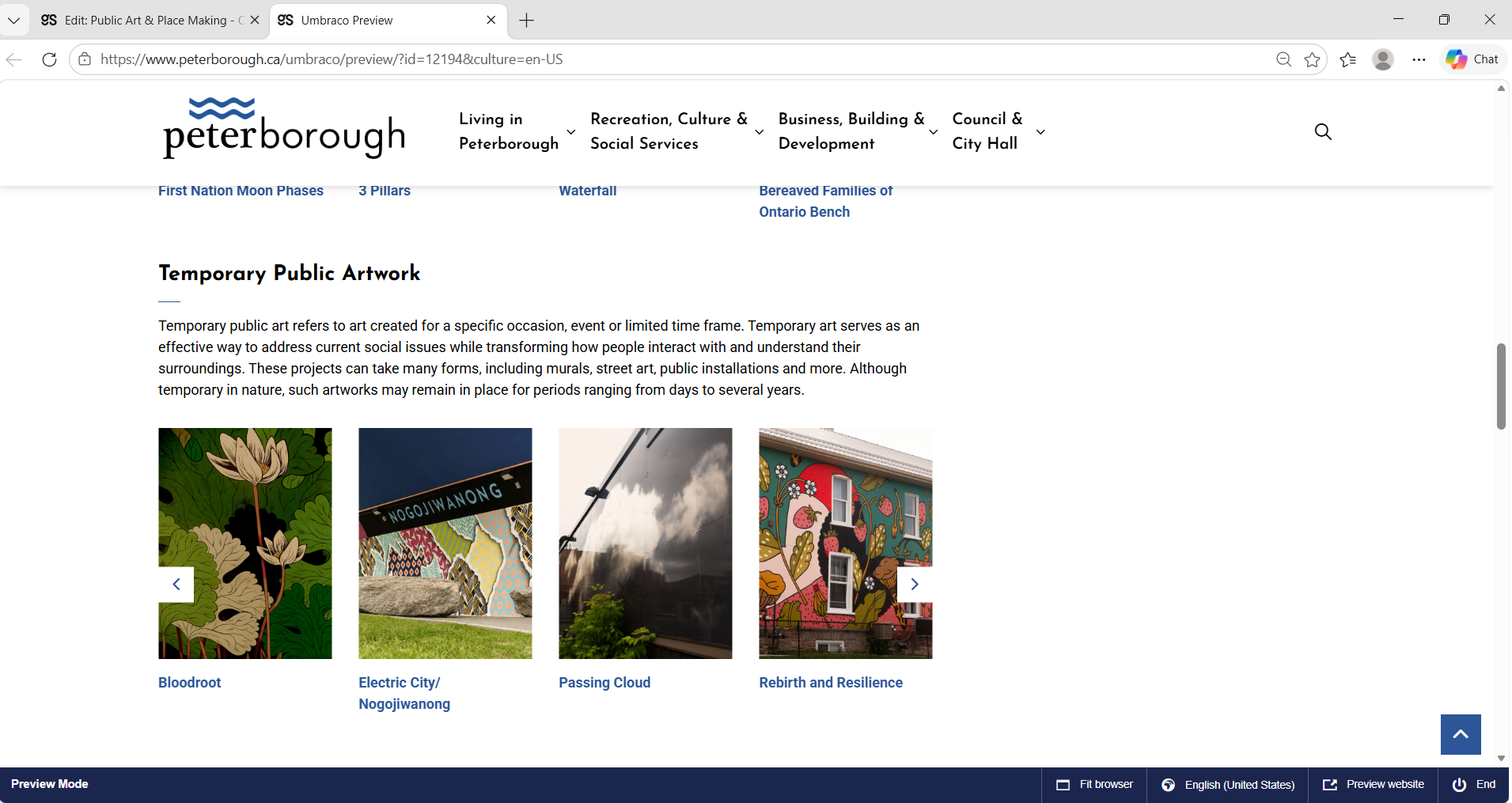Open the 3 Pillars link
This screenshot has width=1512, height=803.
tap(385, 191)
